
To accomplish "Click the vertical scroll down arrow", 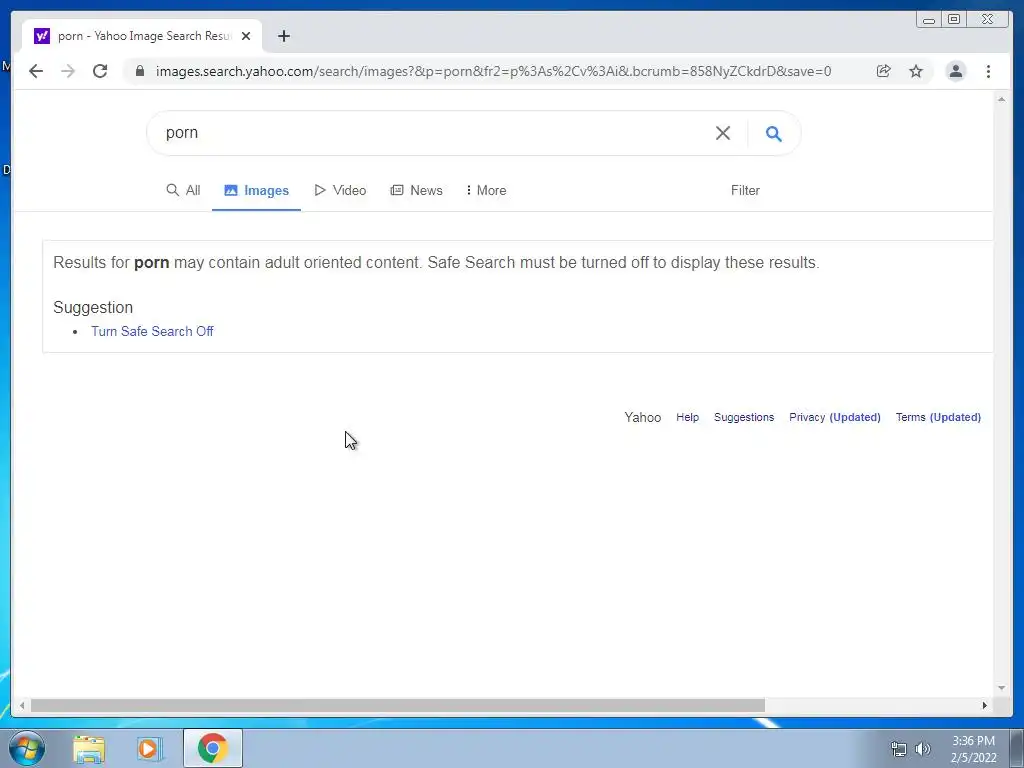I will tap(1001, 688).
